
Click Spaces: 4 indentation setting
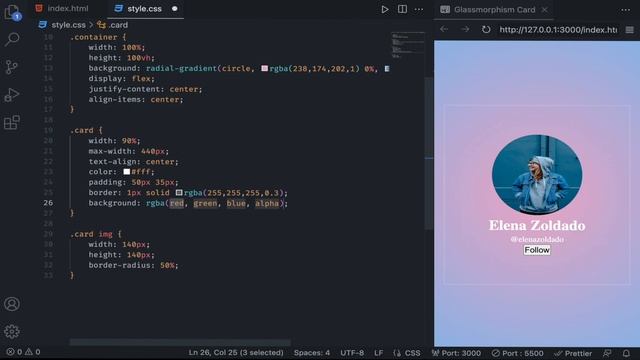(x=311, y=353)
